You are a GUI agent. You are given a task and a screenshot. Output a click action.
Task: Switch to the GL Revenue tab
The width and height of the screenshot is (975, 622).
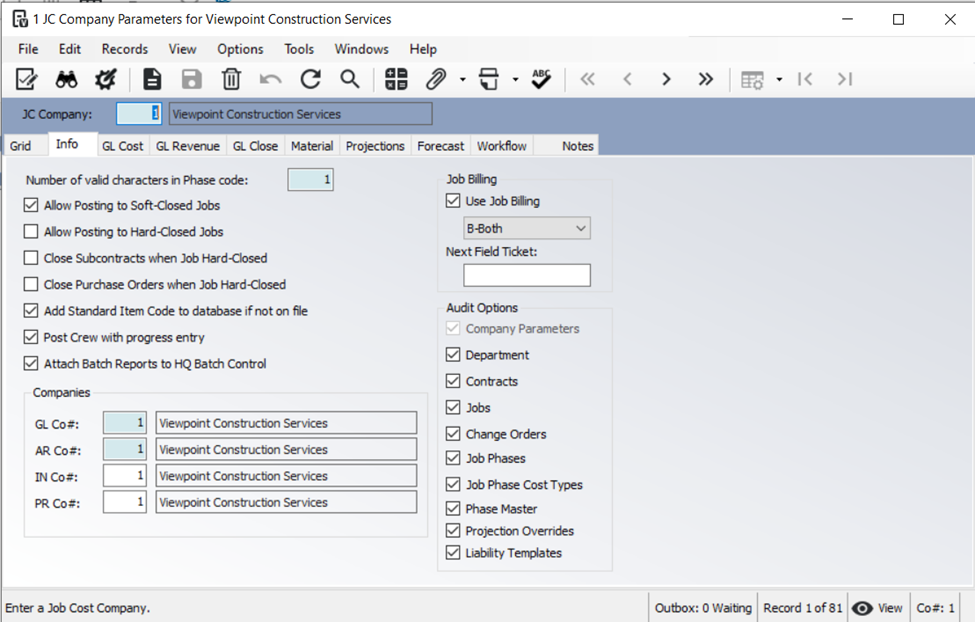[188, 146]
